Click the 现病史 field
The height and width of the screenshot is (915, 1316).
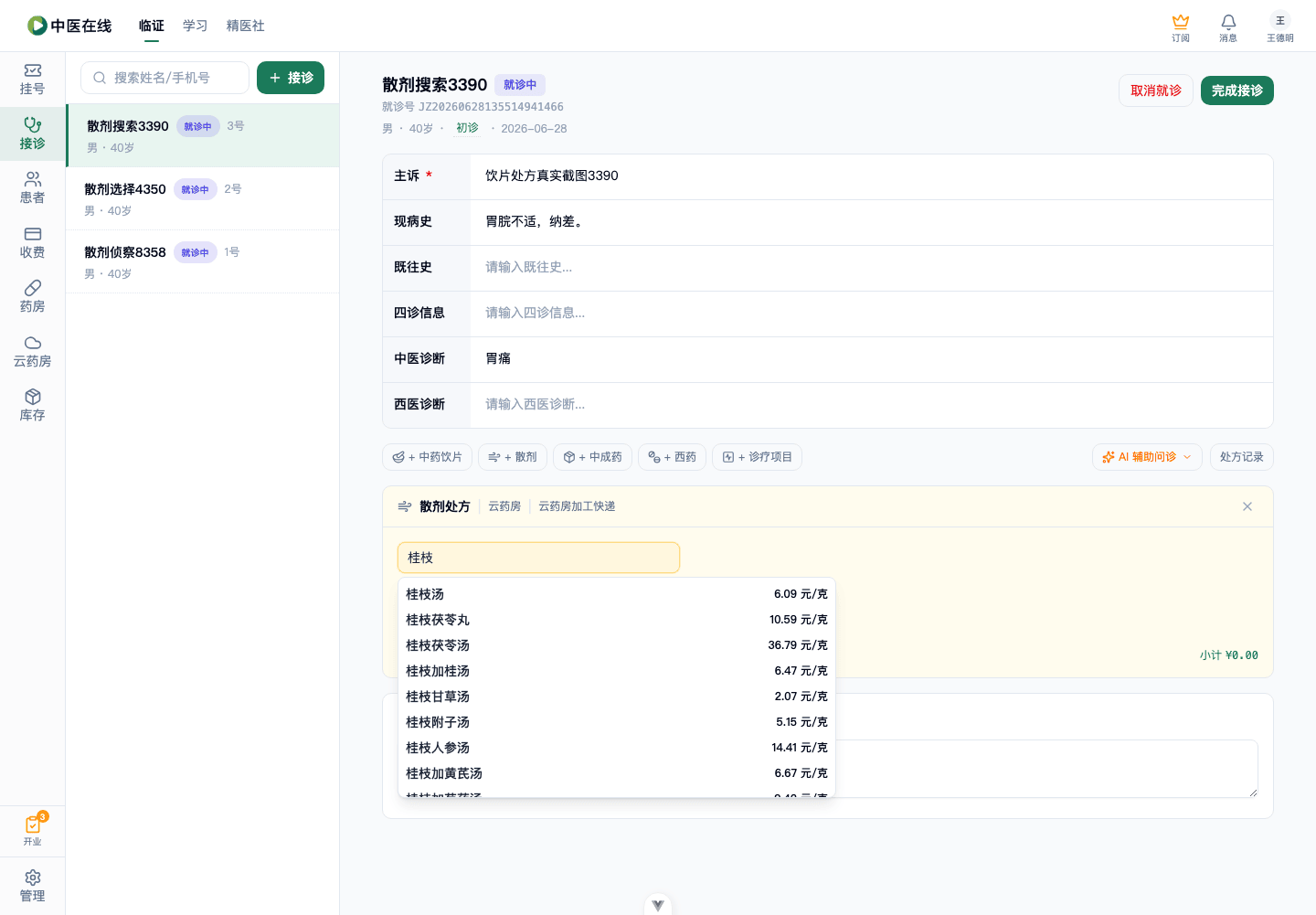[871, 222]
